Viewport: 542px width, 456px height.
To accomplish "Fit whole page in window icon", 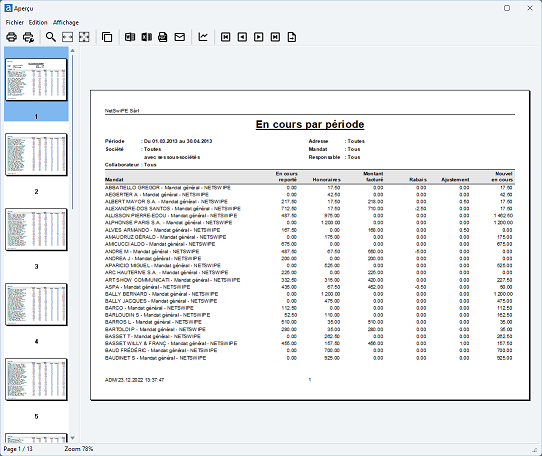I will pyautogui.click(x=84, y=37).
